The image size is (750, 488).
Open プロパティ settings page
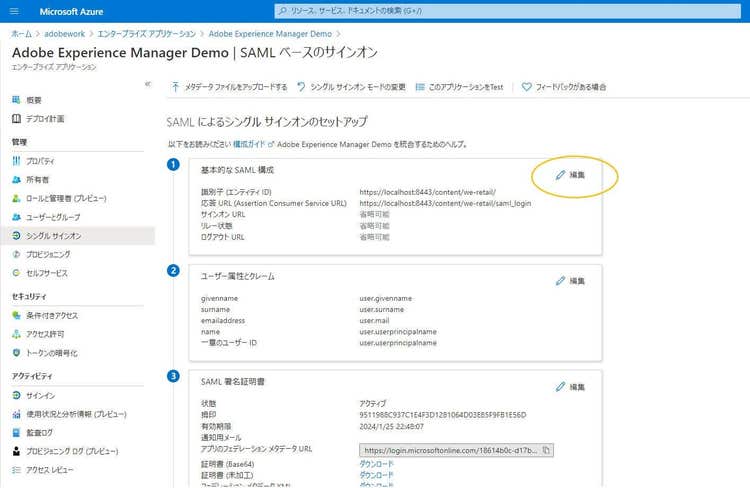pyautogui.click(x=40, y=161)
